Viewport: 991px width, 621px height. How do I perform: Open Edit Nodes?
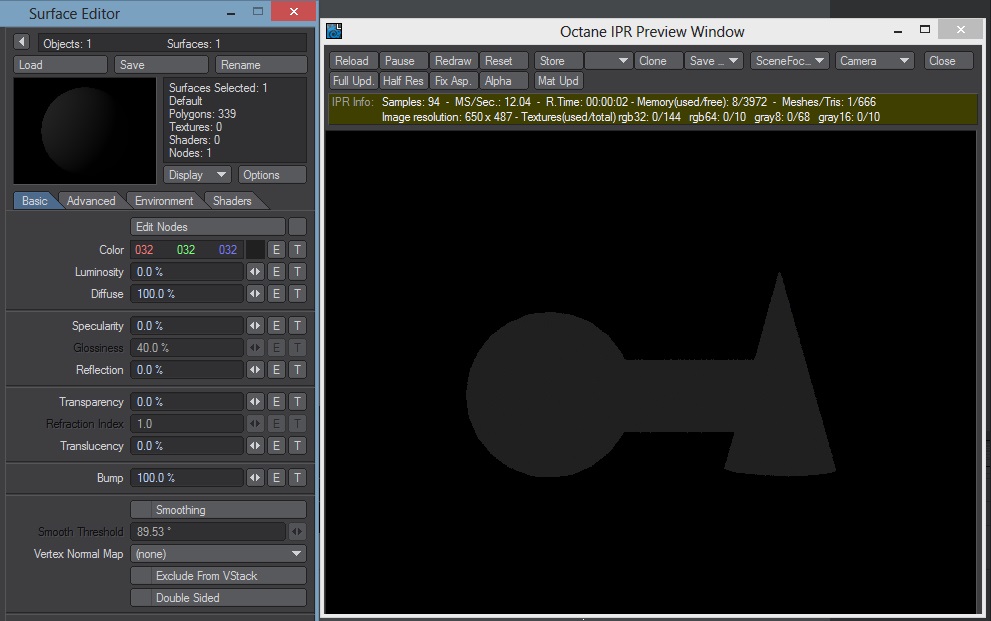pos(208,227)
